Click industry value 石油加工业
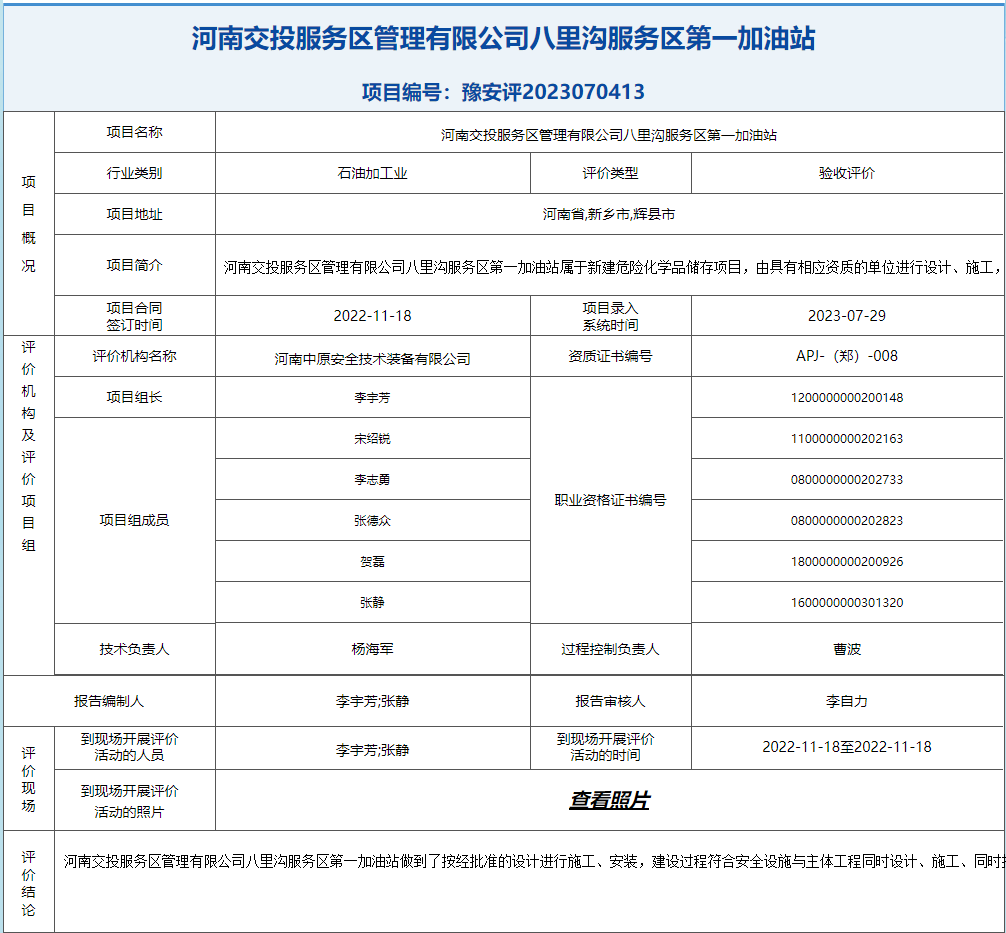 coord(372,173)
